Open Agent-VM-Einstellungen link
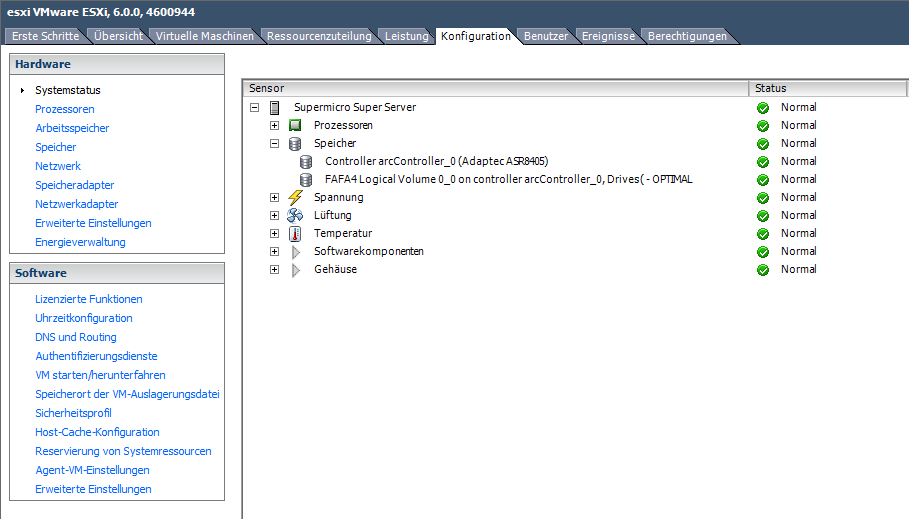 coord(92,470)
